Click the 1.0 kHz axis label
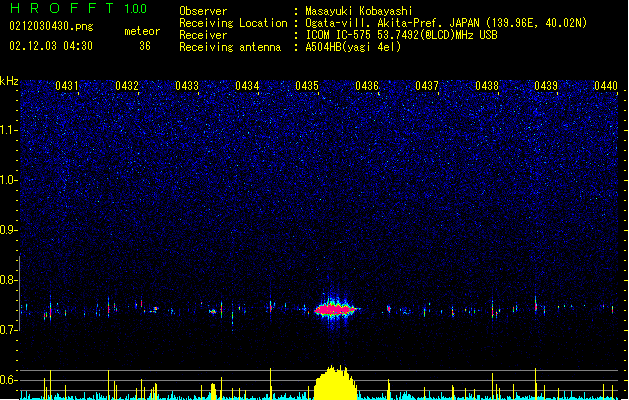This screenshot has width=629, height=400. click(9, 180)
